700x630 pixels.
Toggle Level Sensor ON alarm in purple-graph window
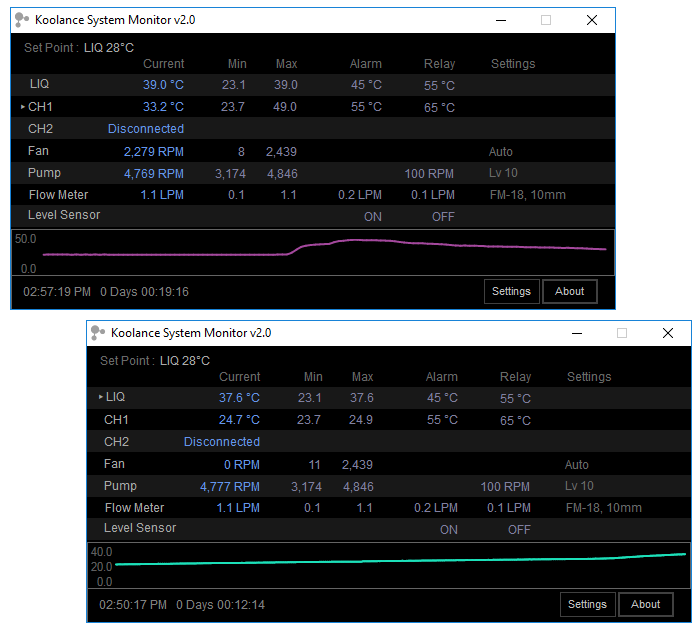pos(372,216)
